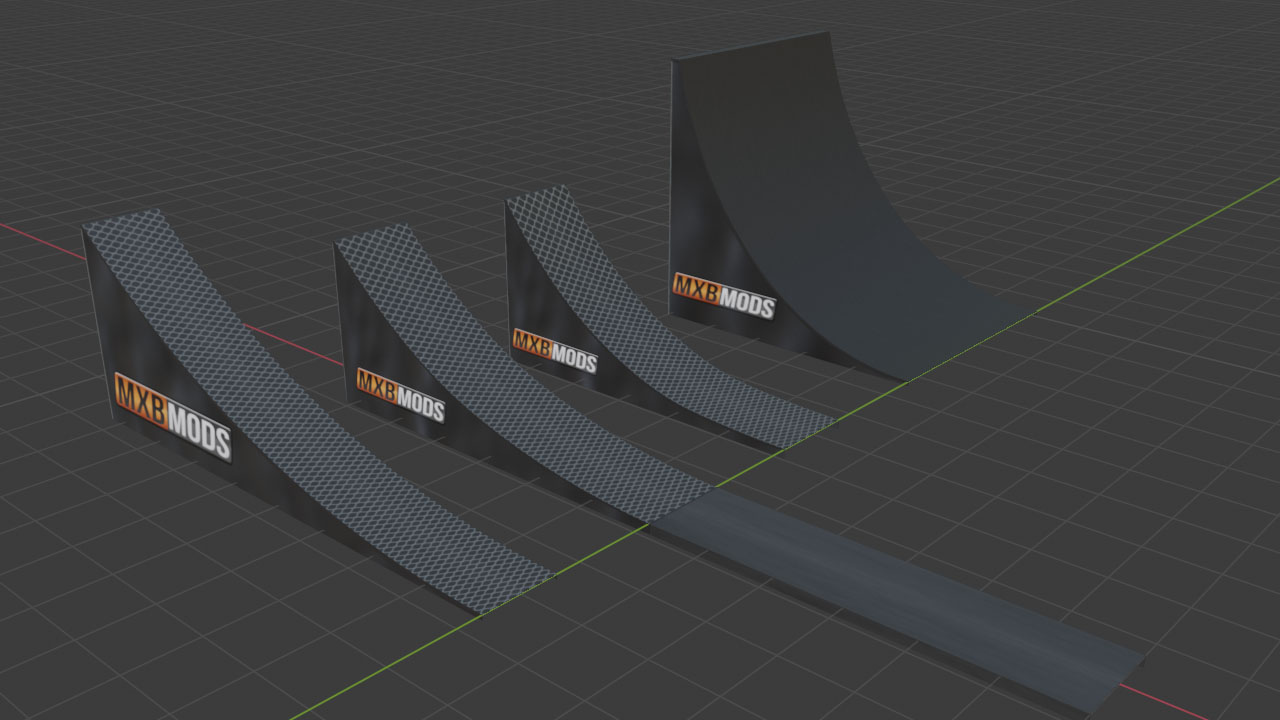Click the MXB MODS logo on the tallest ramp
The image size is (1280, 720).
[x=723, y=295]
